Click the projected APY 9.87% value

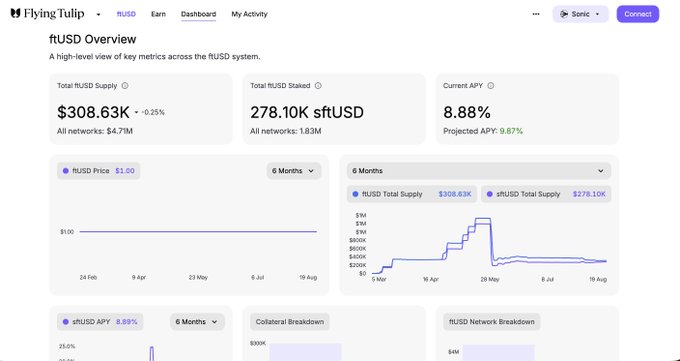[511, 131]
